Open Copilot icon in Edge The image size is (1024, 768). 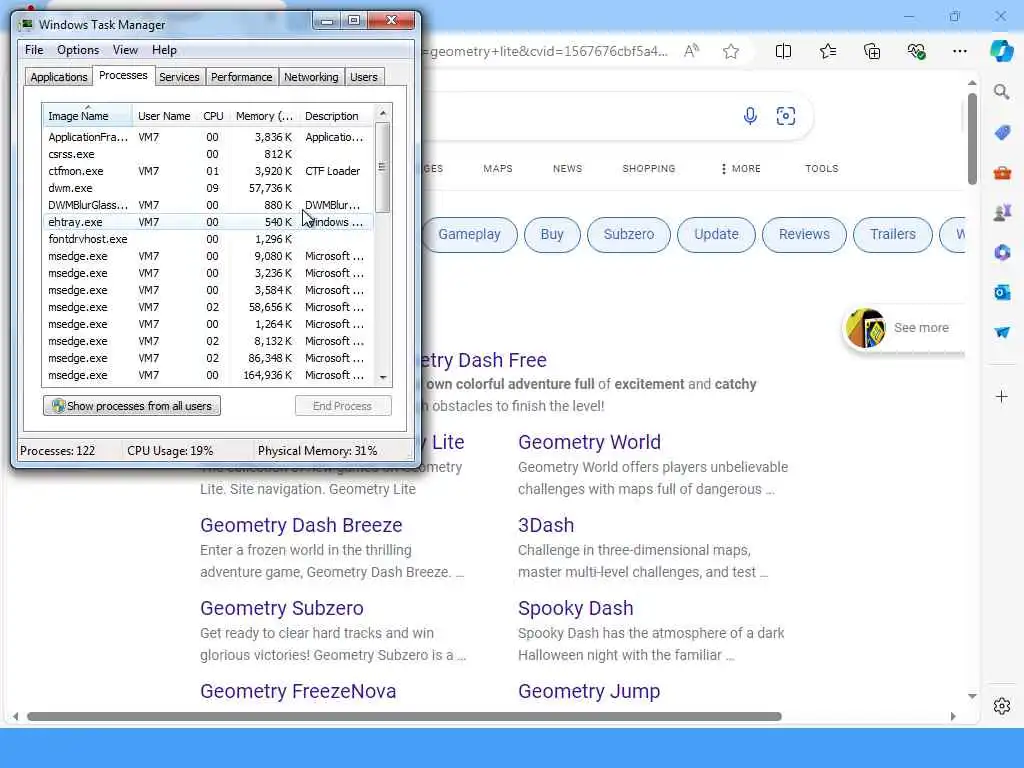tap(1001, 51)
